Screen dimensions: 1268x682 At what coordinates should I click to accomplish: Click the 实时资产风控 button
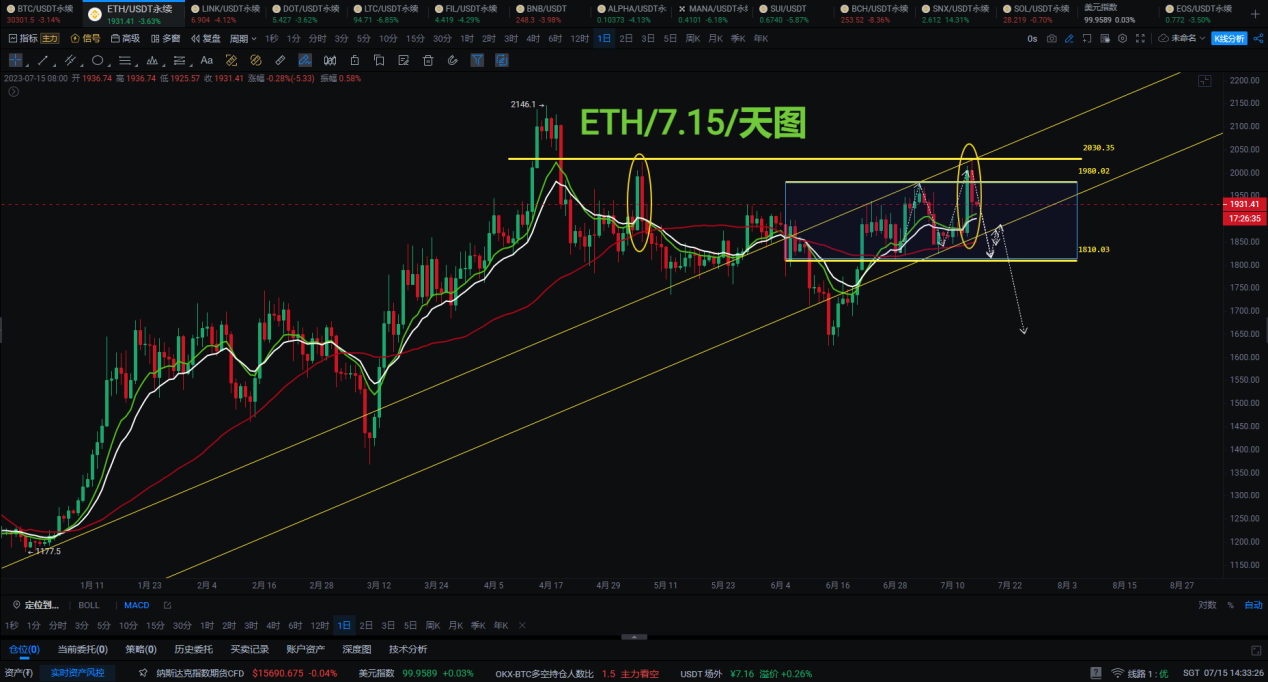78,673
